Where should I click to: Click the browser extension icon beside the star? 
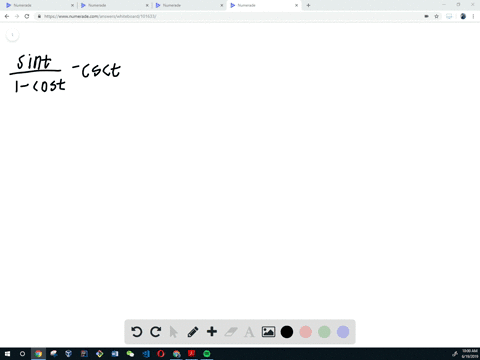pyautogui.click(x=449, y=16)
